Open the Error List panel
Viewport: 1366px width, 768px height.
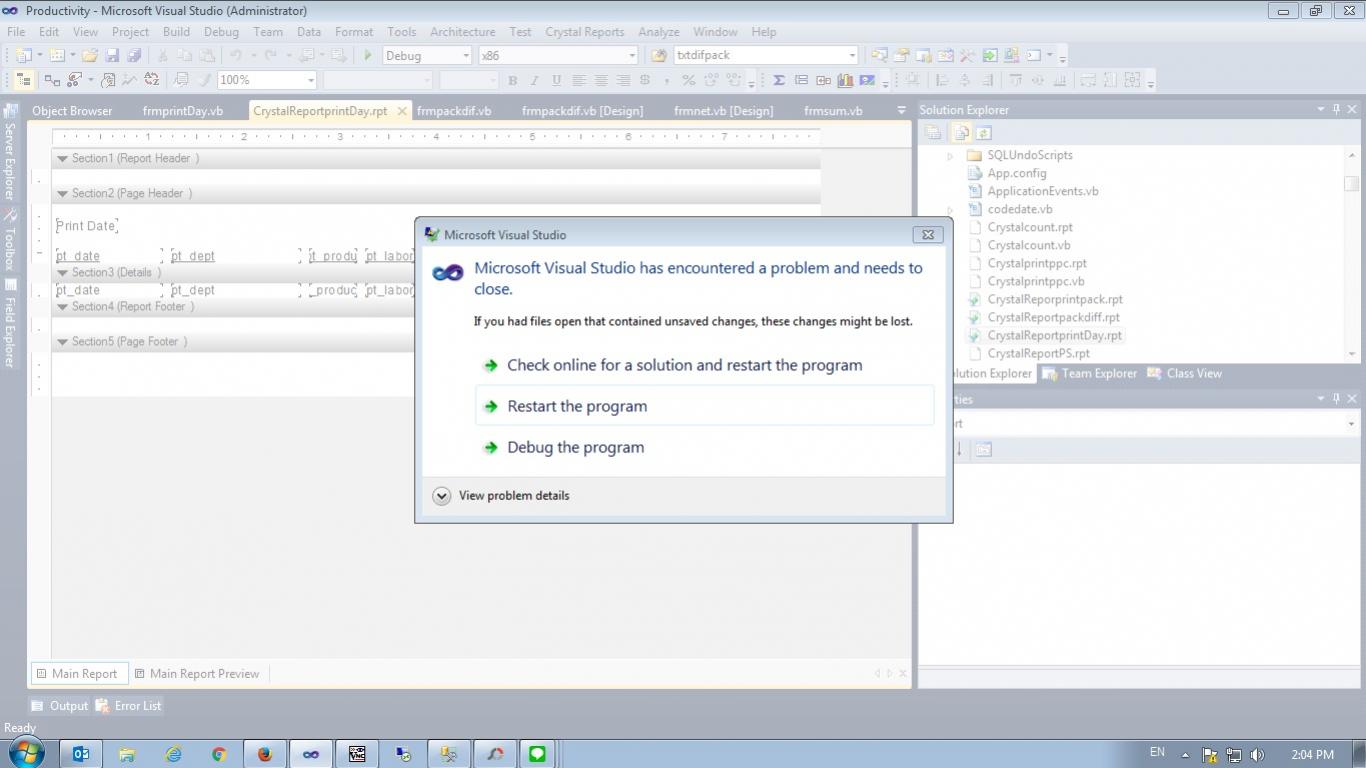coord(128,706)
